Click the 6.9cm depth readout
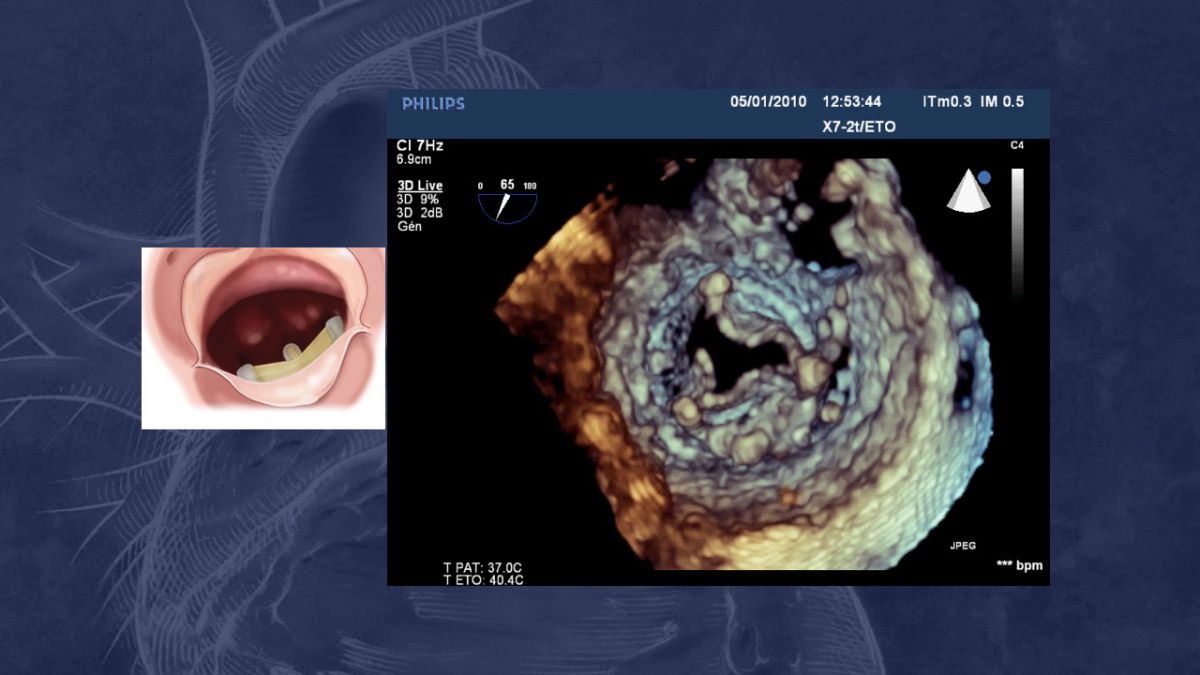Image resolution: width=1200 pixels, height=675 pixels. [x=415, y=159]
